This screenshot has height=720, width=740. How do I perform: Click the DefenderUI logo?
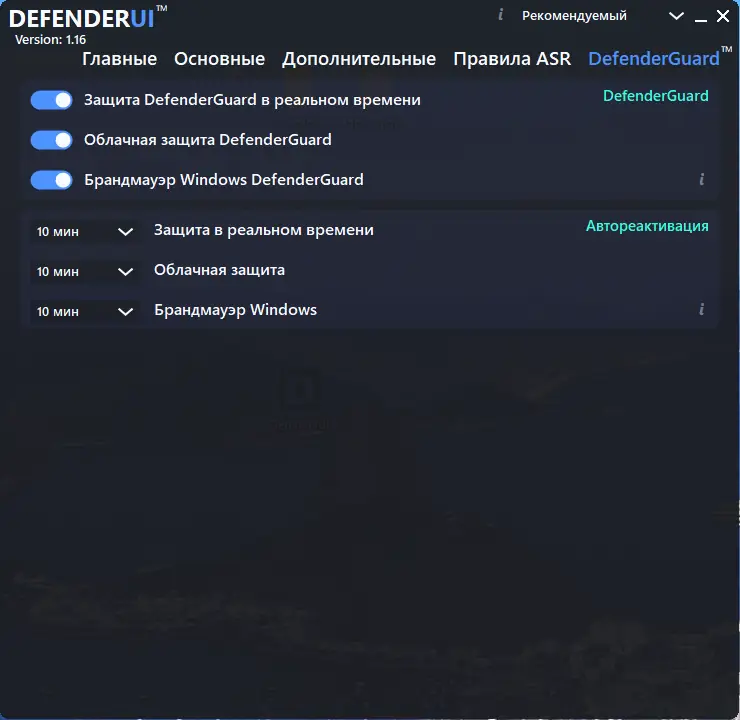pyautogui.click(x=87, y=18)
